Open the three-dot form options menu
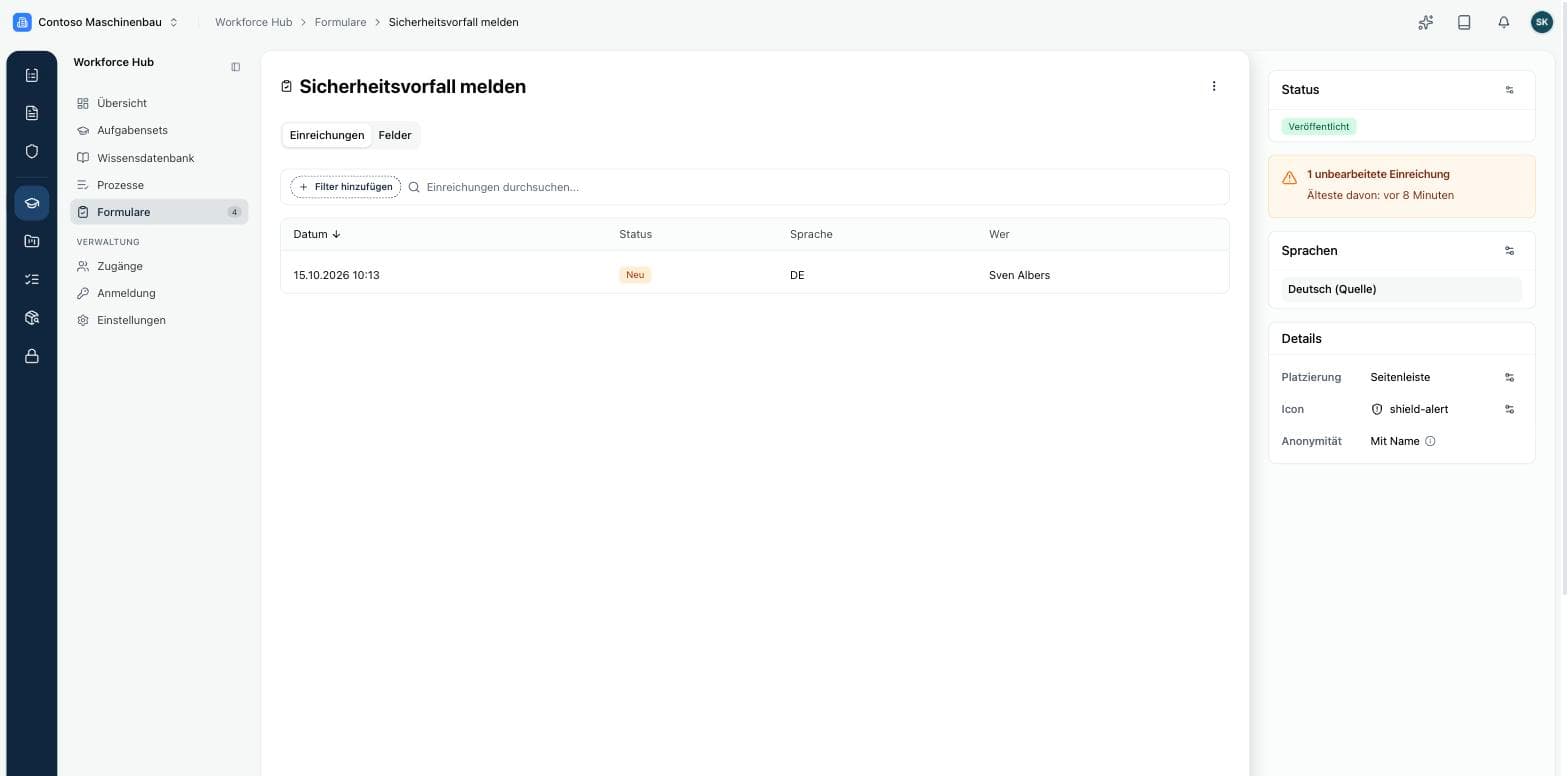 pyautogui.click(x=1214, y=86)
